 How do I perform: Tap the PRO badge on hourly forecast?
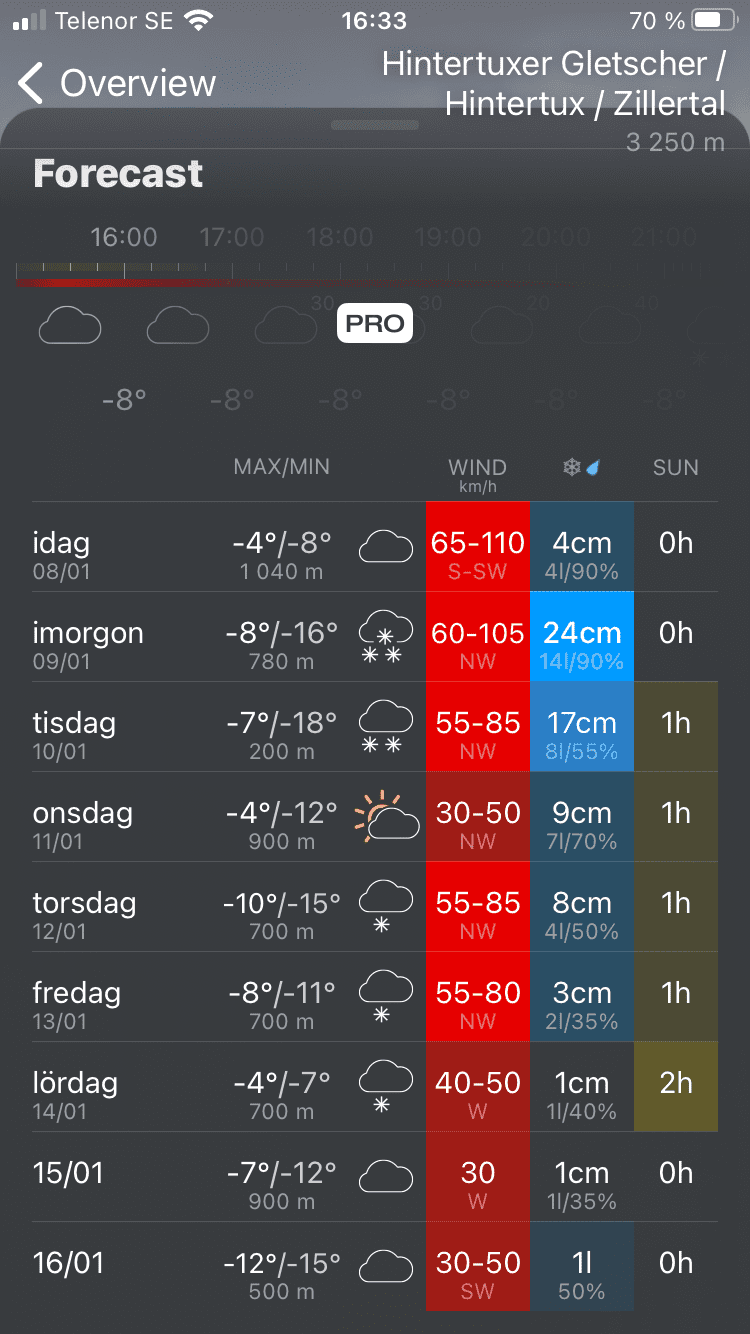click(x=375, y=323)
